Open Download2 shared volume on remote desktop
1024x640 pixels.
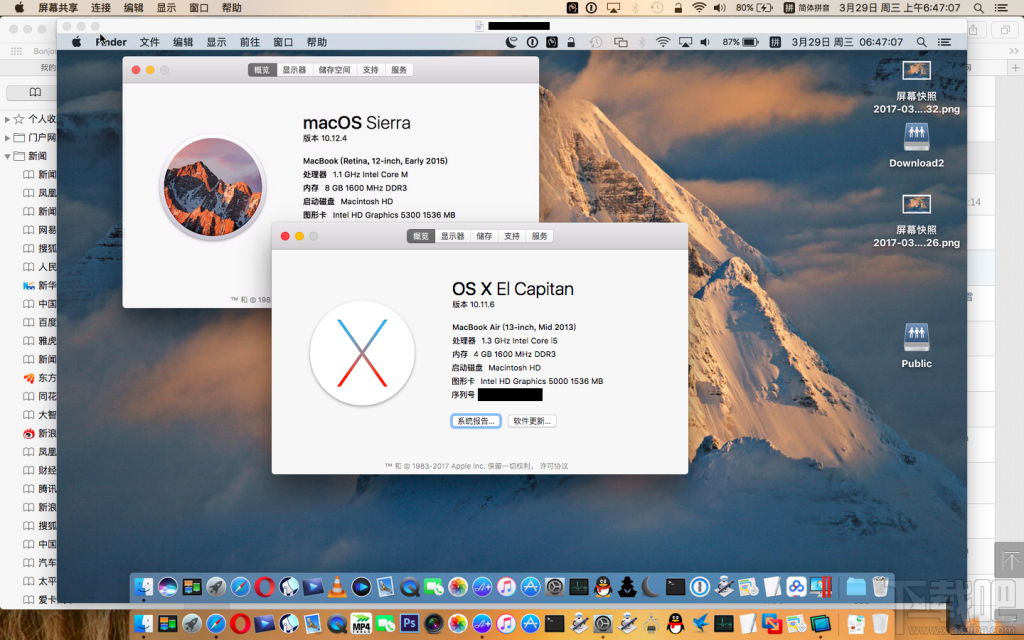click(x=916, y=145)
